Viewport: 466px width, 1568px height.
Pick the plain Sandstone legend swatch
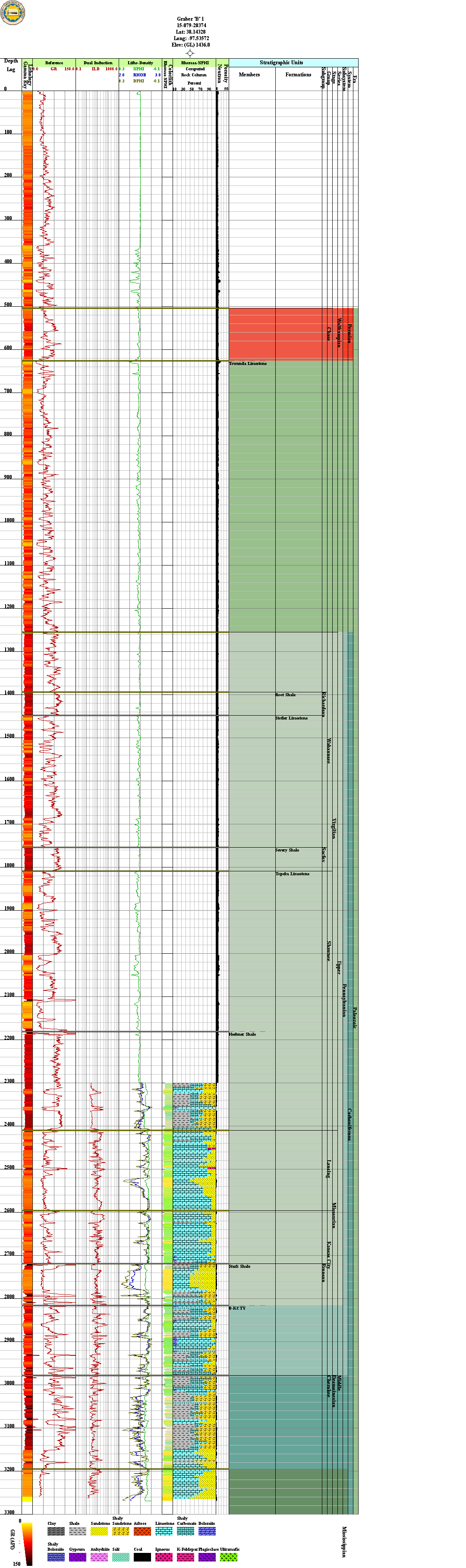point(99,1531)
